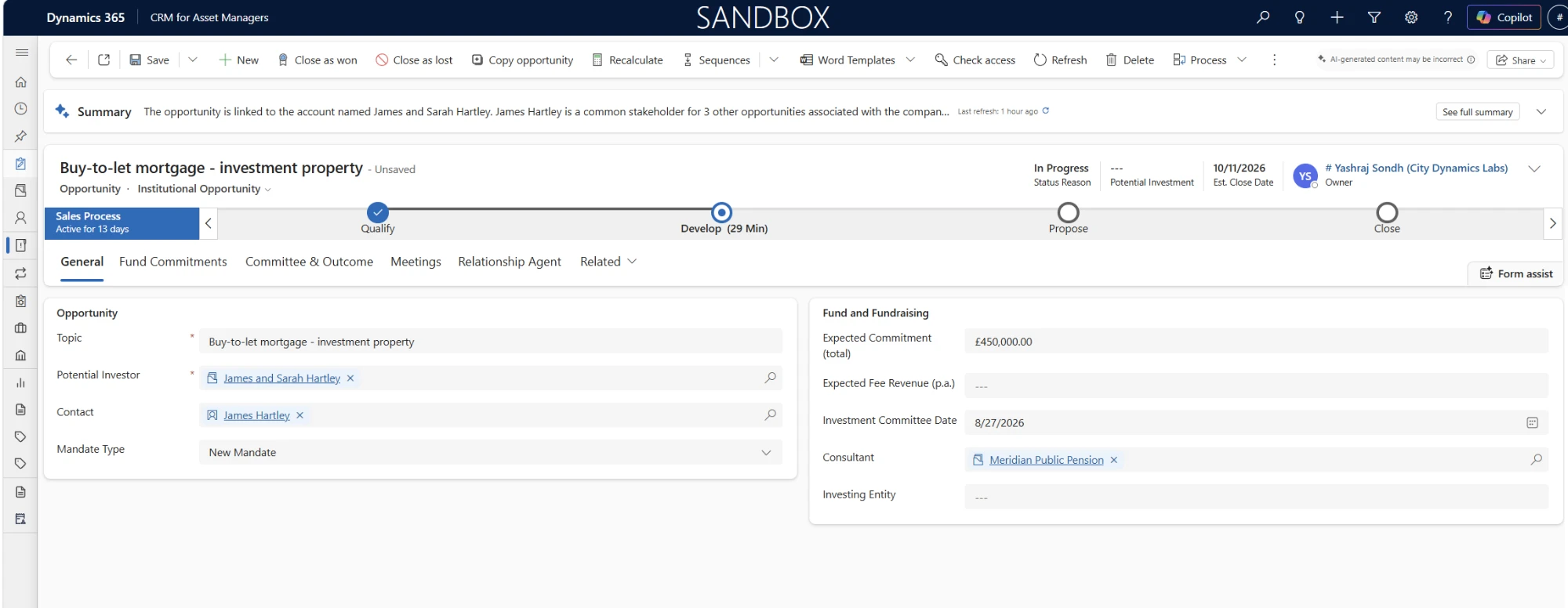1568x608 pixels.
Task: Open Pinned items in the sidebar
Action: (x=21, y=136)
